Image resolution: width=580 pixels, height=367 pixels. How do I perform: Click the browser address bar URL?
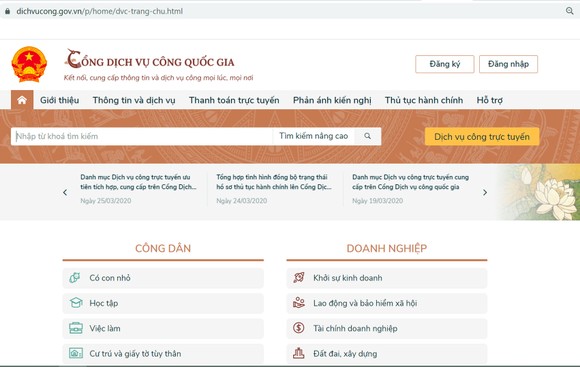pos(100,11)
